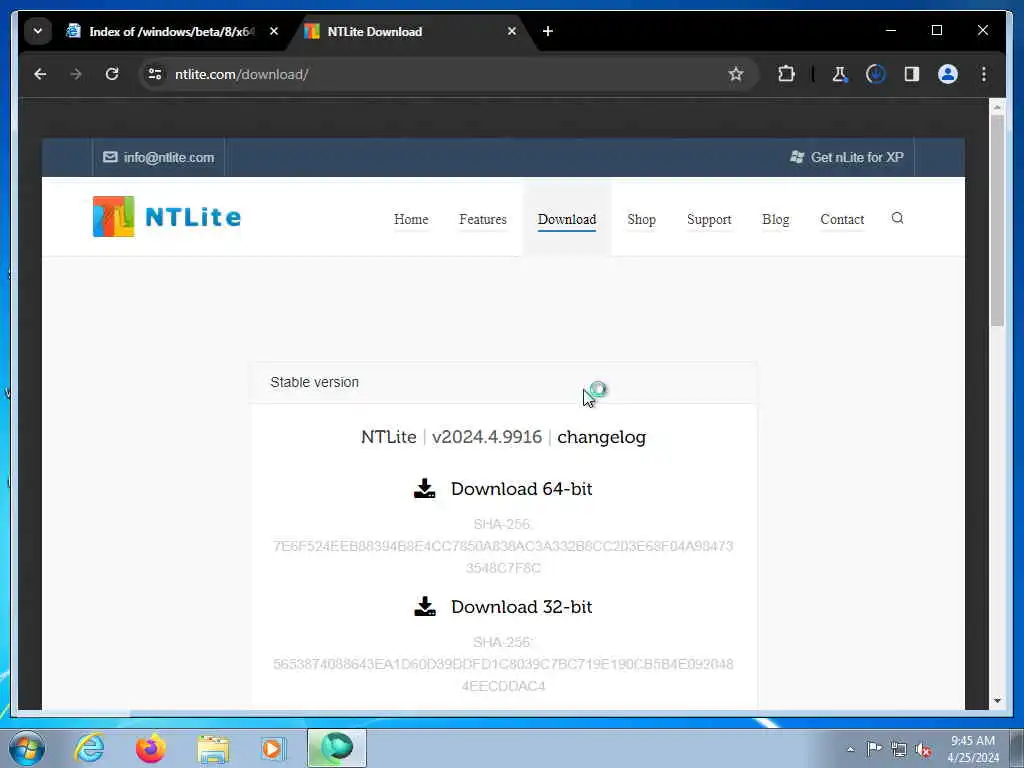
Task: Bookmark this page with the star icon
Action: 736,74
